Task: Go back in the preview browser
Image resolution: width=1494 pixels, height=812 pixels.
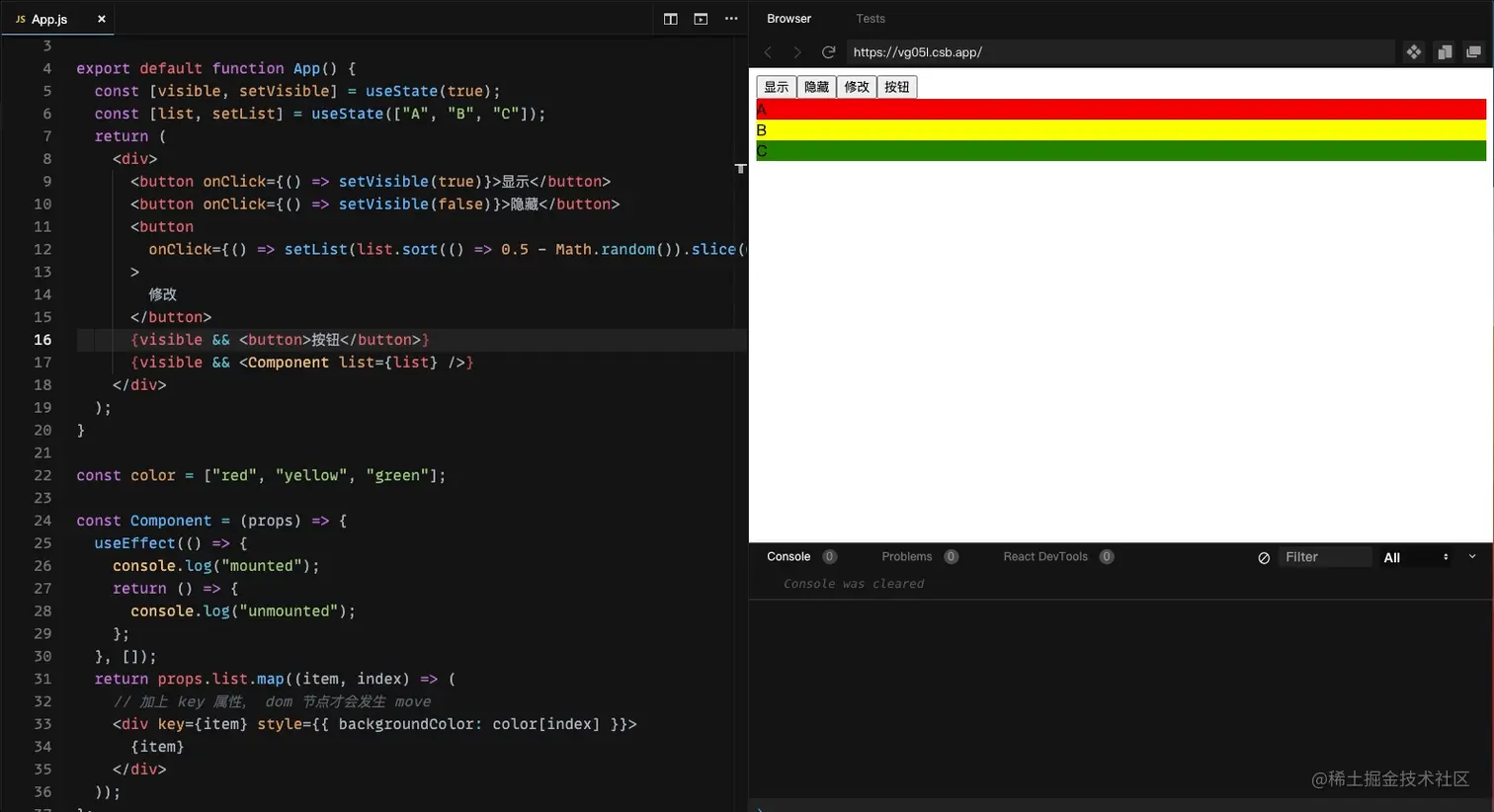Action: click(x=768, y=52)
